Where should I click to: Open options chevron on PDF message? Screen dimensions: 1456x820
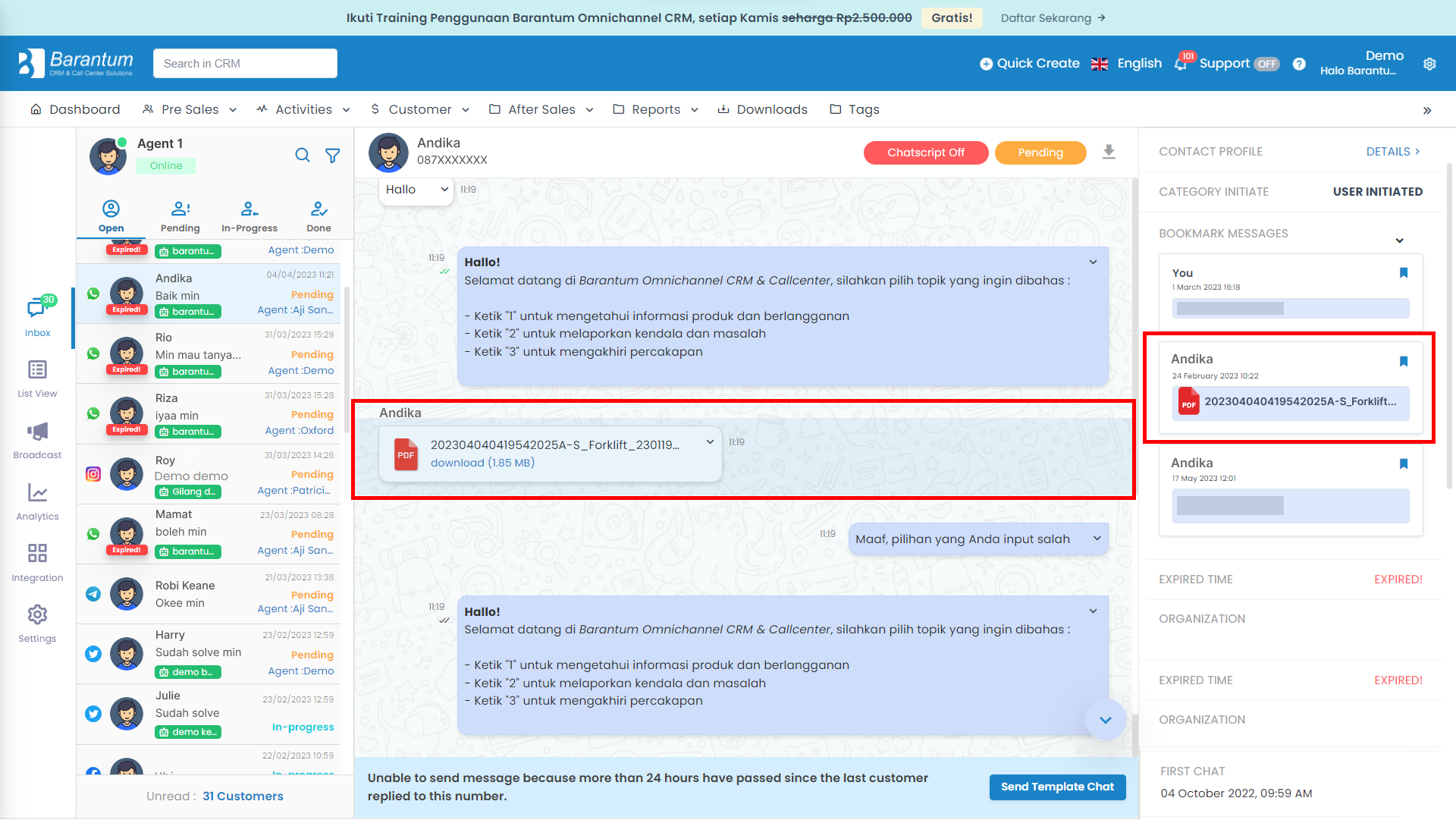[x=710, y=442]
